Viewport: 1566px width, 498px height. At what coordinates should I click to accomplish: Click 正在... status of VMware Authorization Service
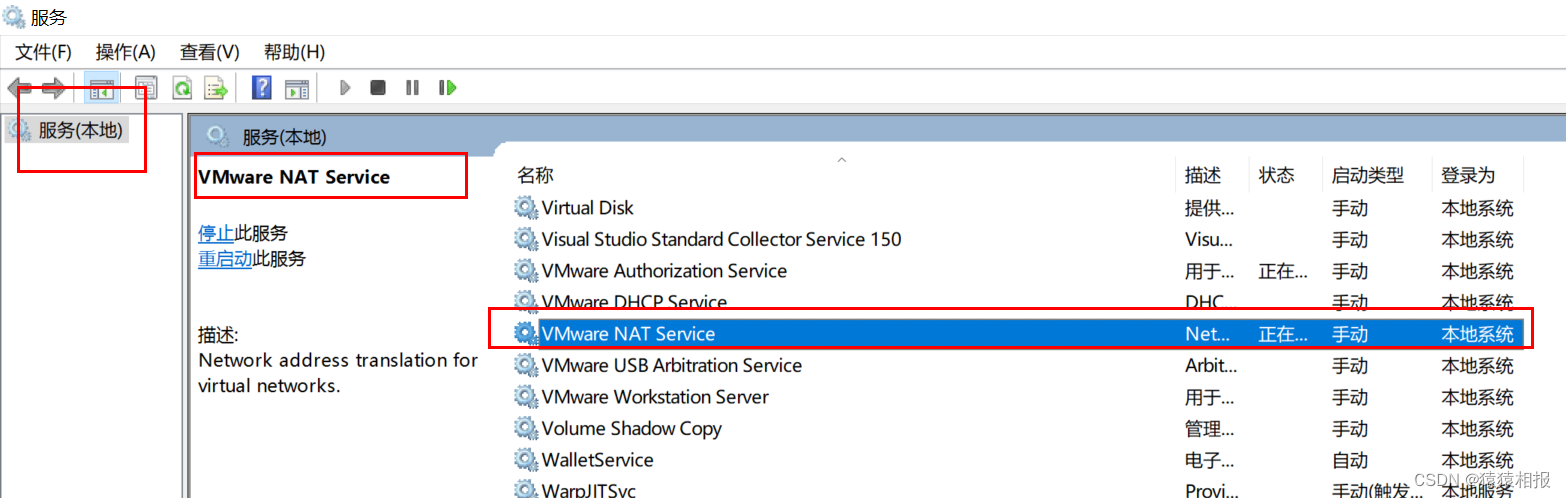tap(1283, 271)
